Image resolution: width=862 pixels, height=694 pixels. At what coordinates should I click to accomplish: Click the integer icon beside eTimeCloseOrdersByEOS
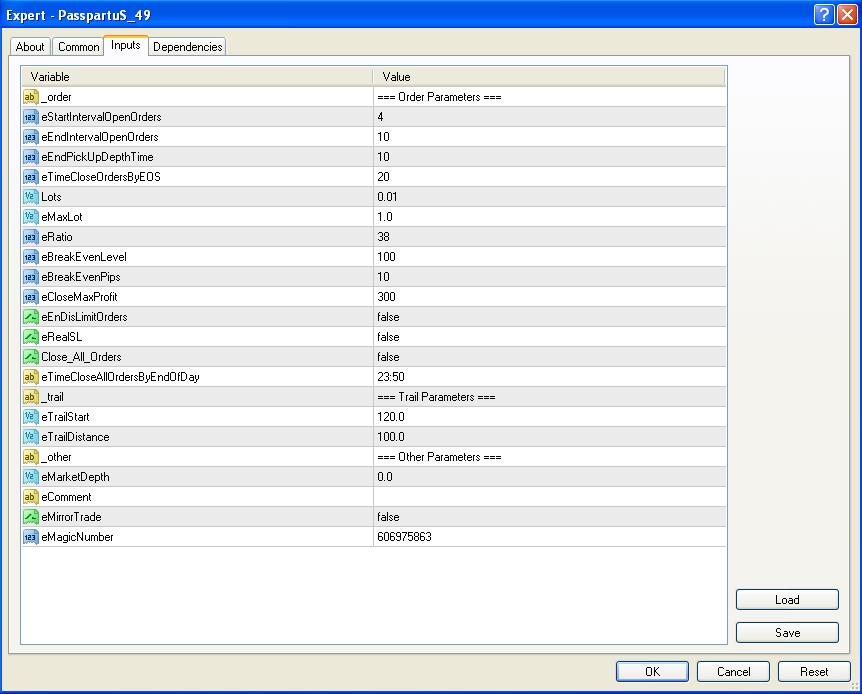[x=30, y=177]
